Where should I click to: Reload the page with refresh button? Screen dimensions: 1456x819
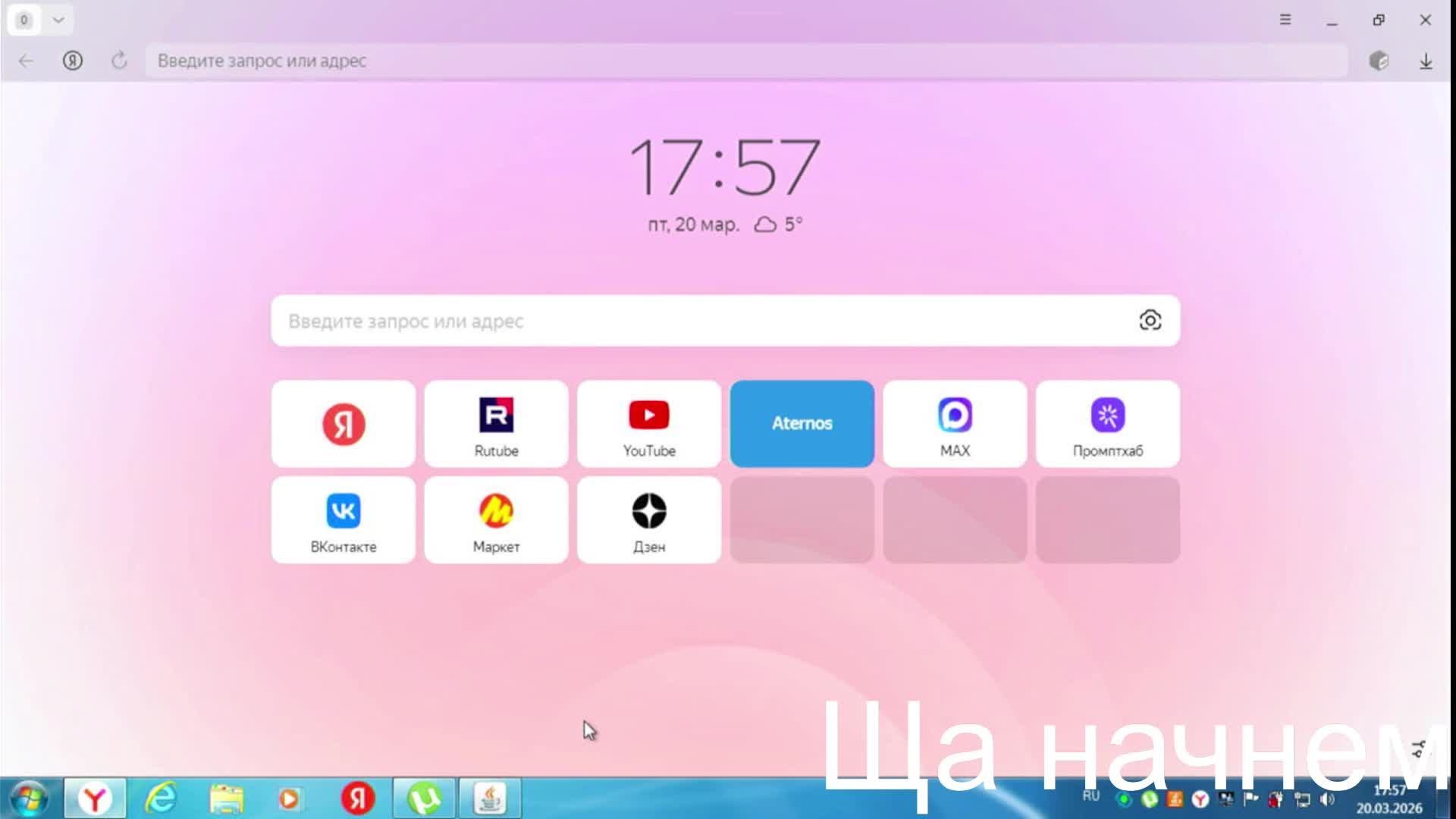119,61
